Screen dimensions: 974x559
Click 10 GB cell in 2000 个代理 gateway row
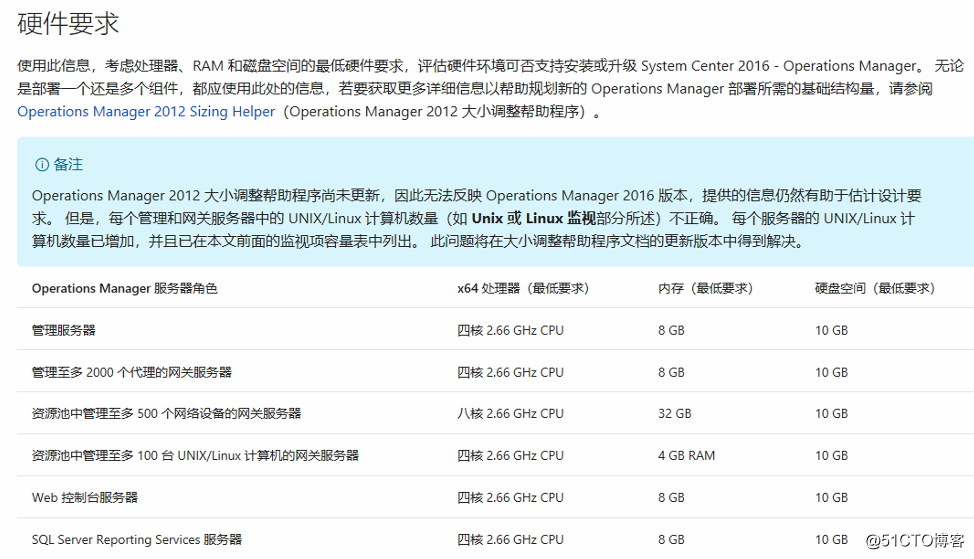coord(832,373)
